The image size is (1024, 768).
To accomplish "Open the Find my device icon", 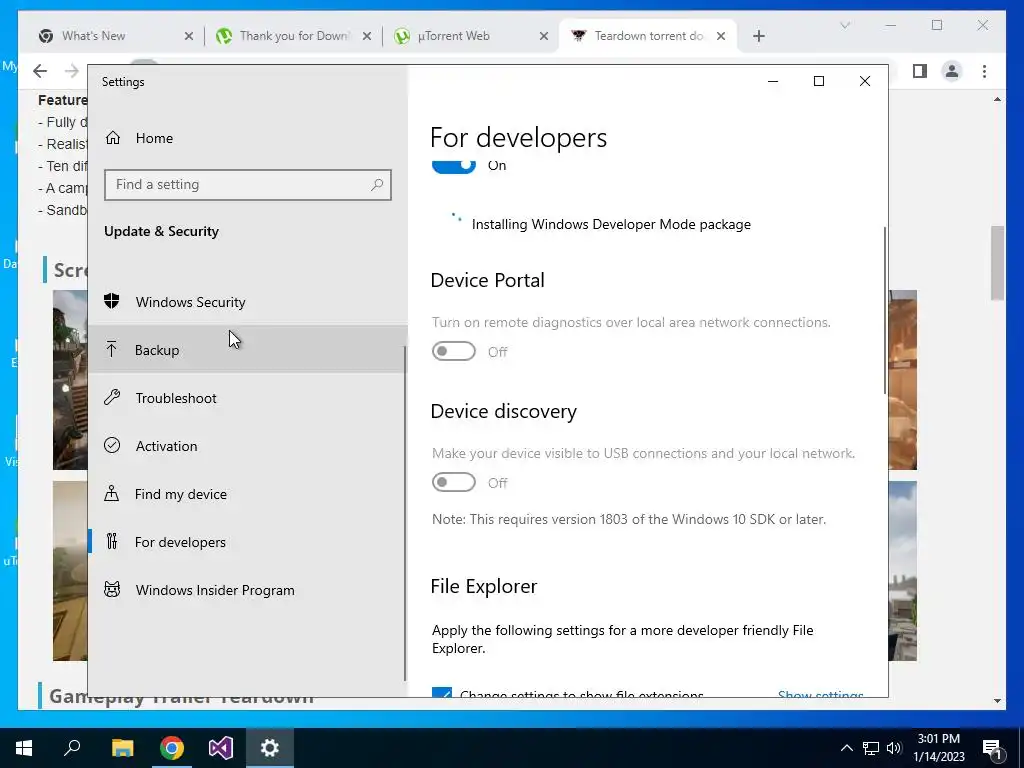I will click(x=112, y=494).
